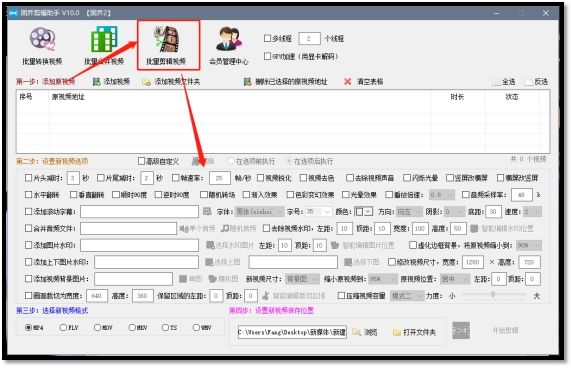Screen dimensions: 571x368
Task: Tick the 视频锐化 video sharpen checkbox
Action: click(260, 178)
